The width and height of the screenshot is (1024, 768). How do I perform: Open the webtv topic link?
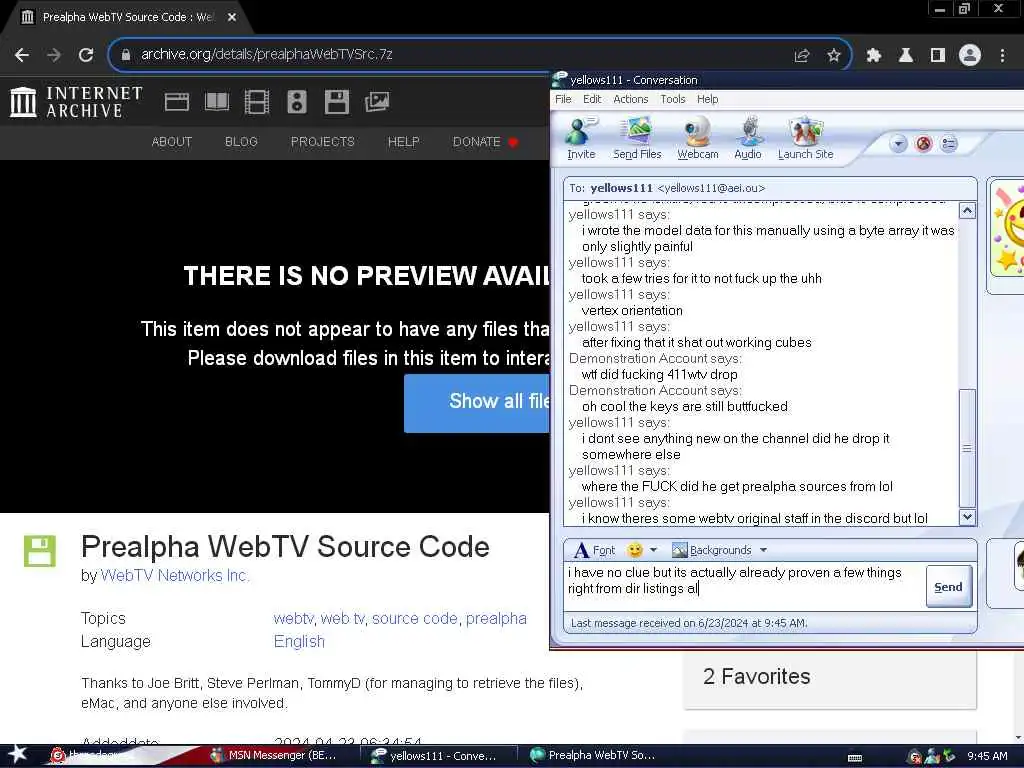293,618
